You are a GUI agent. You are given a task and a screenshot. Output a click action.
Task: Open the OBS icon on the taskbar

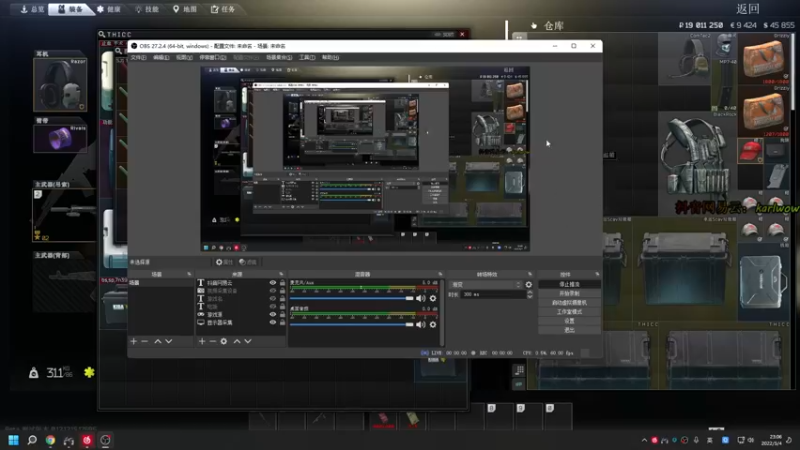[x=106, y=440]
